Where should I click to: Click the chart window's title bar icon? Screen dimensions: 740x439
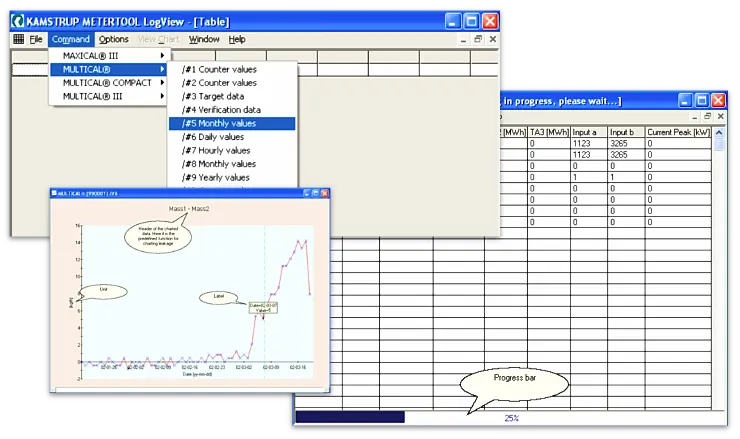pyautogui.click(x=54, y=193)
